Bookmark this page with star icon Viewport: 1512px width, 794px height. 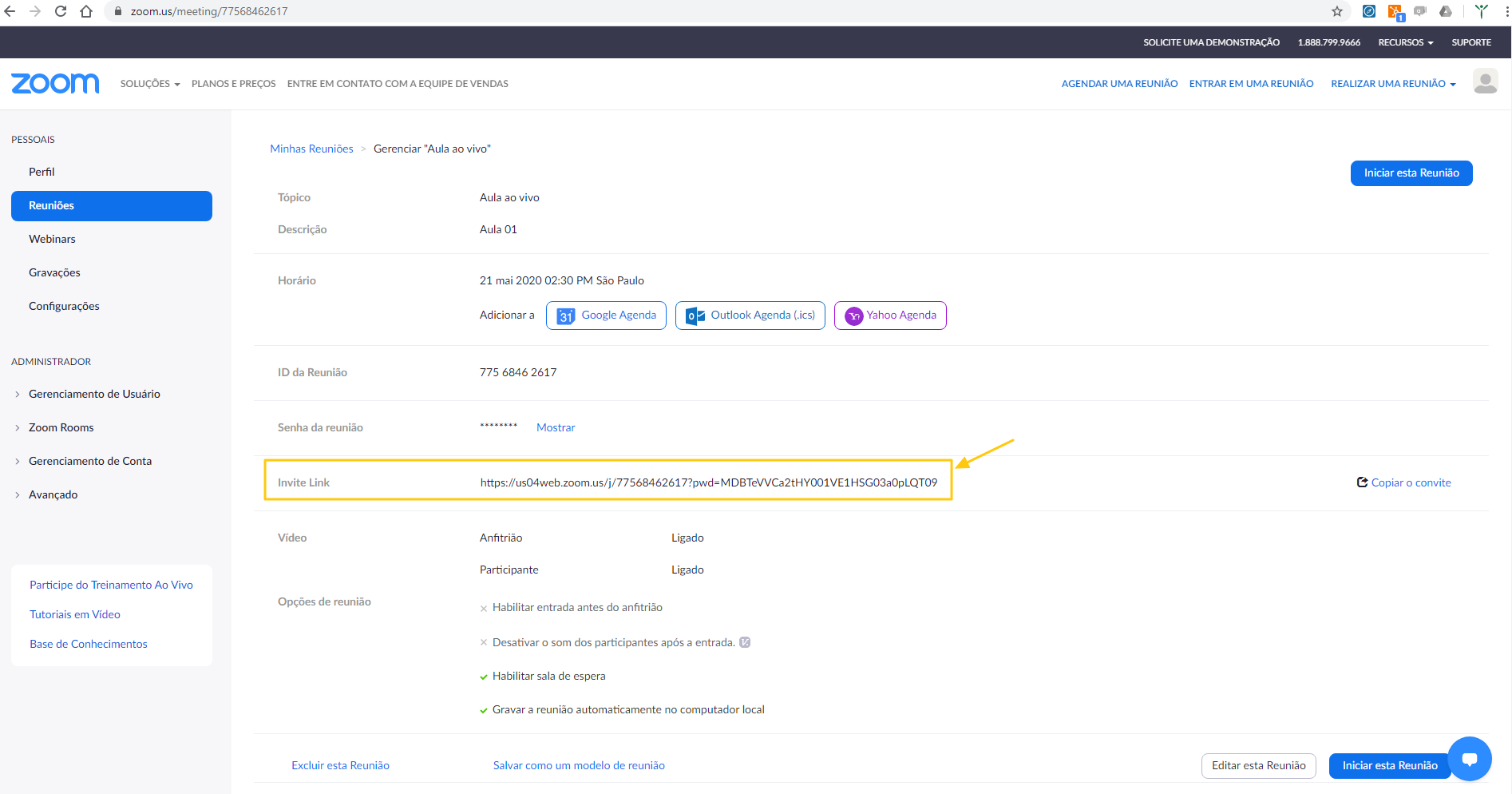[1337, 11]
